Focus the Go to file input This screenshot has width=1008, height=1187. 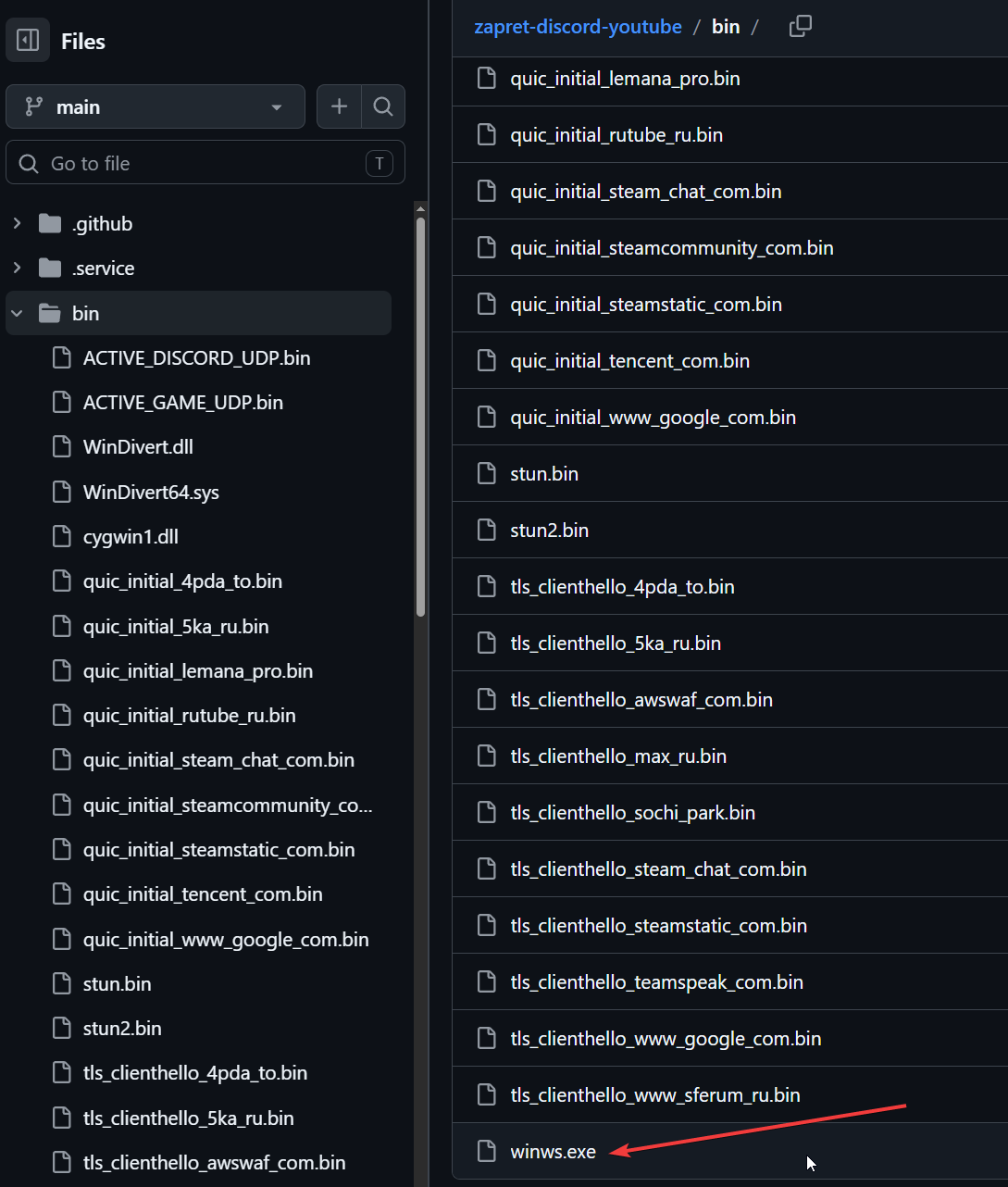(205, 163)
